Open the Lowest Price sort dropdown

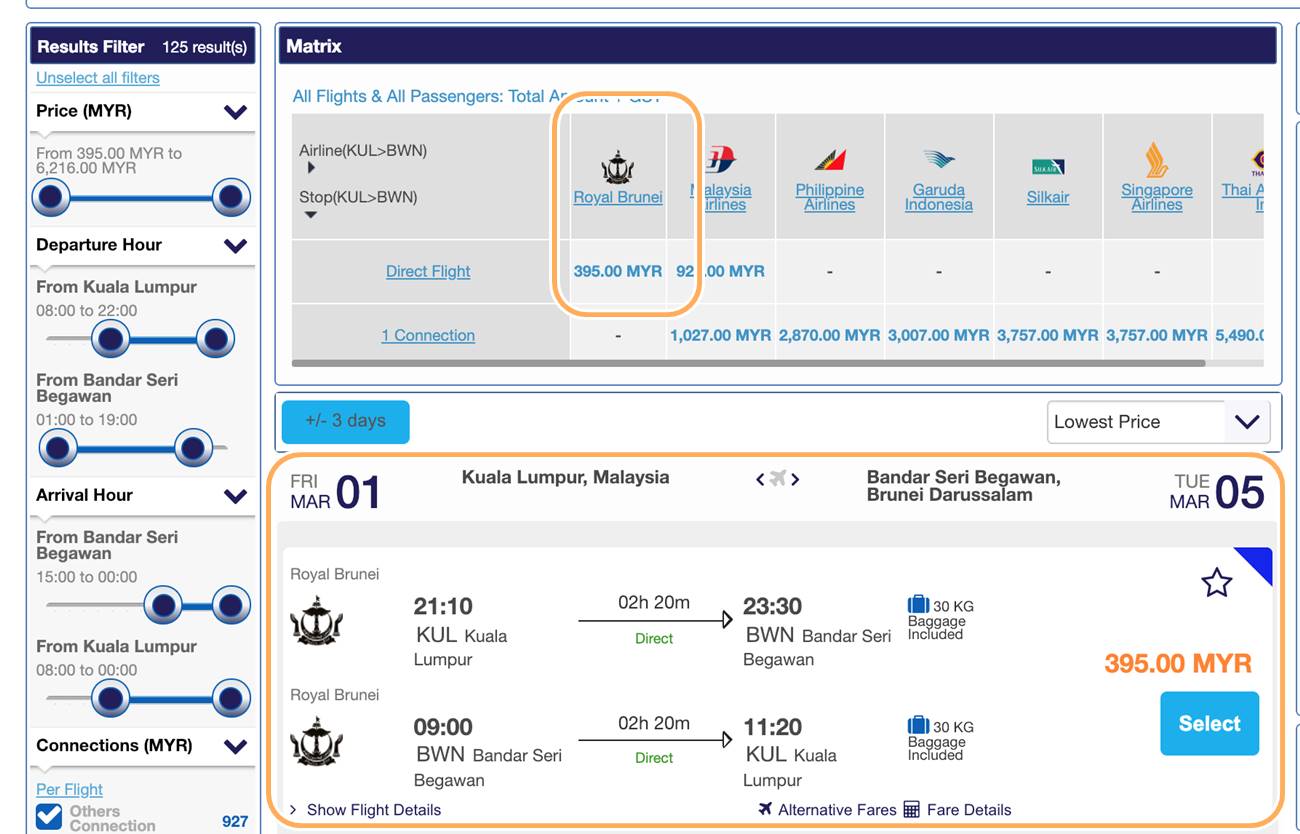(1158, 422)
